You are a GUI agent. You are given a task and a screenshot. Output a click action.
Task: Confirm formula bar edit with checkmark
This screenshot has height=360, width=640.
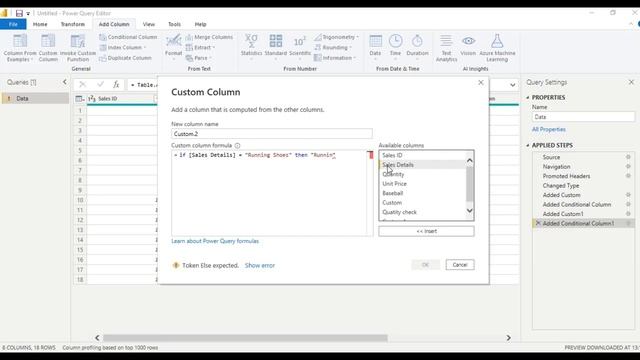tap(100, 84)
